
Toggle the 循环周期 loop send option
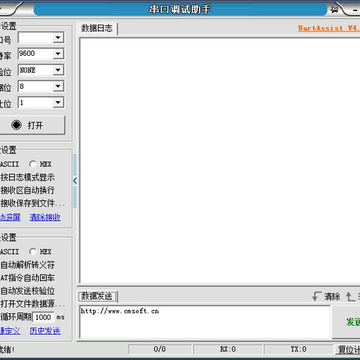[16, 317]
